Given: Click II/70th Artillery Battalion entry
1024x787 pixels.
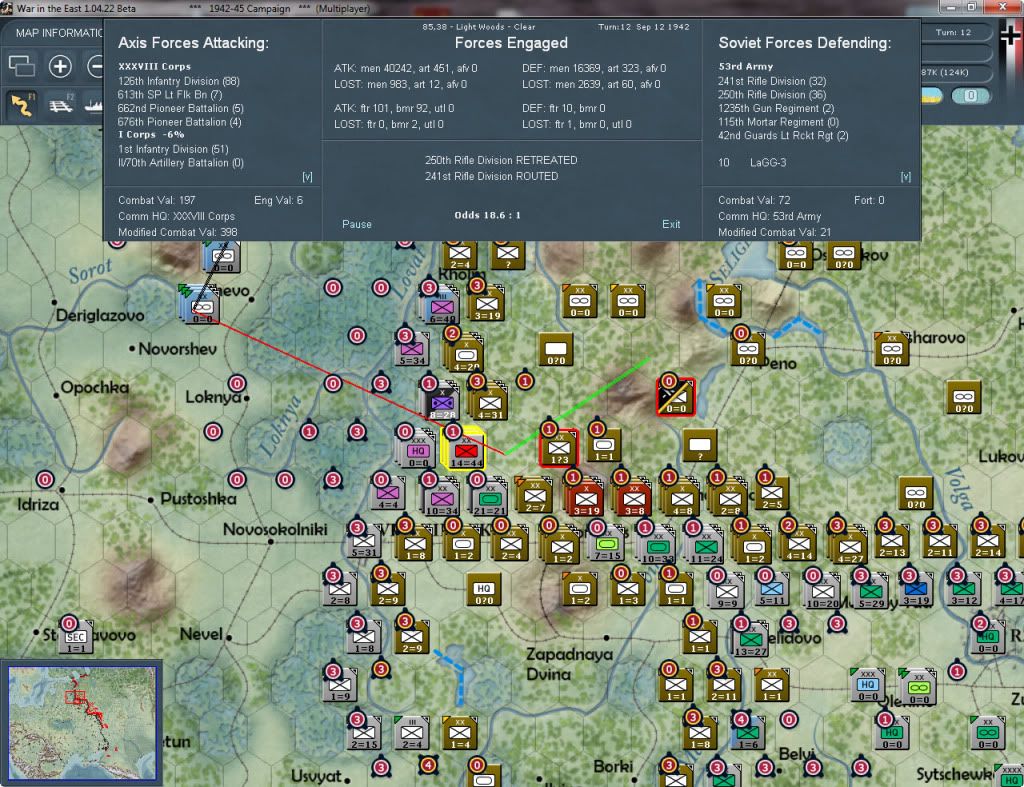Looking at the screenshot, I should tap(180, 163).
